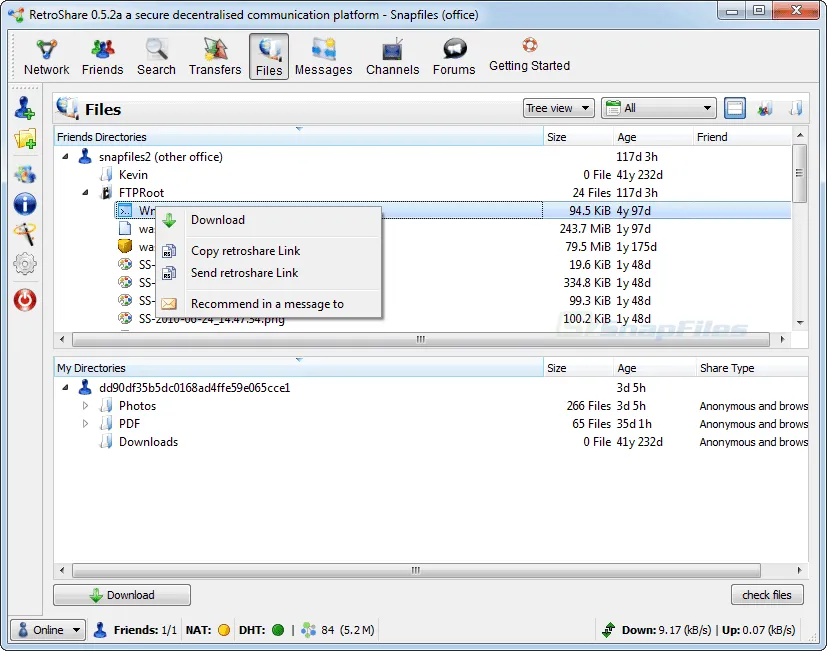Open the Friends toolbar page
The width and height of the screenshot is (827, 651).
pos(102,57)
